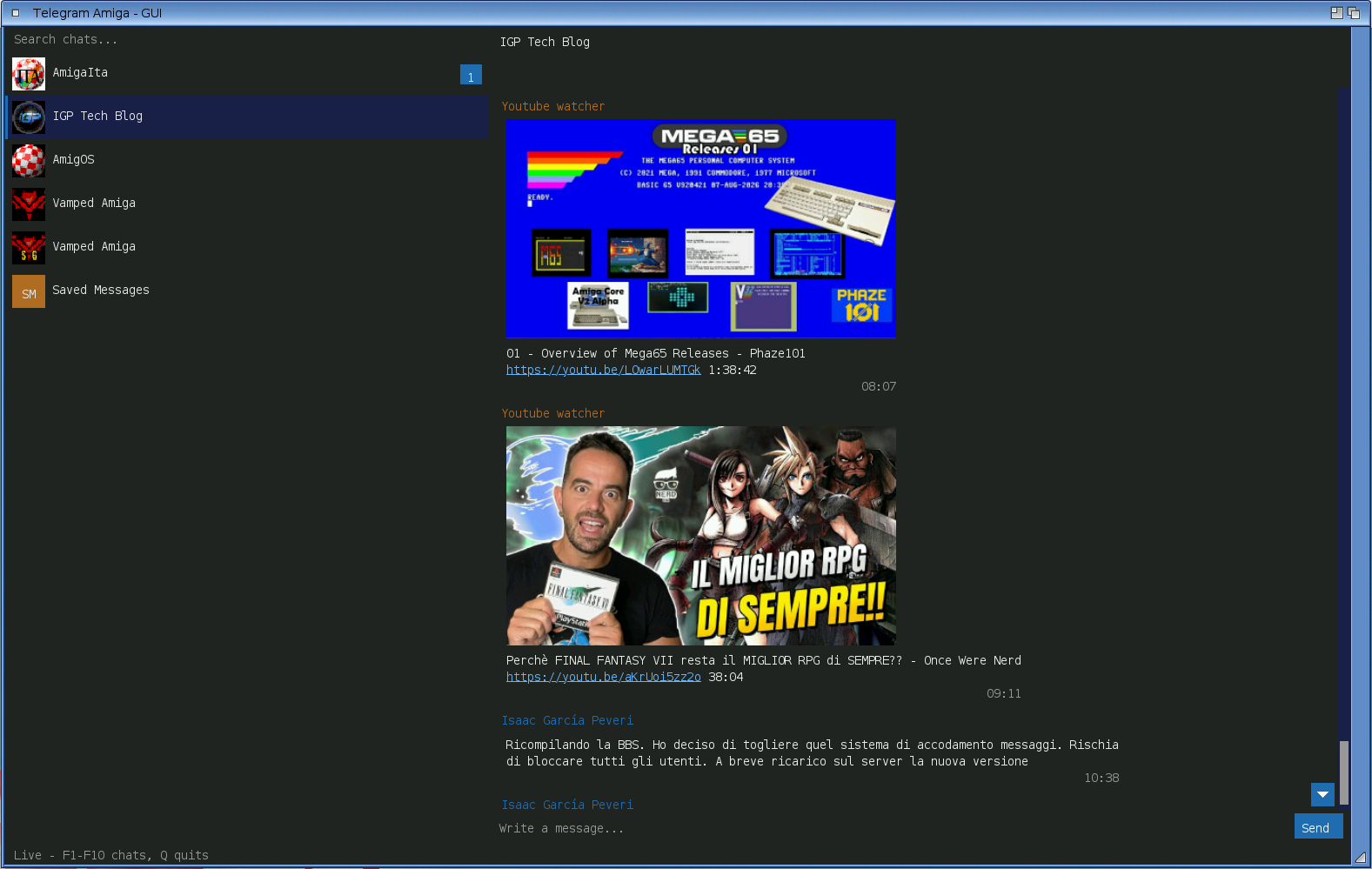Focus the Write a message field
Viewport: 1372px width, 869px height.
coord(892,828)
